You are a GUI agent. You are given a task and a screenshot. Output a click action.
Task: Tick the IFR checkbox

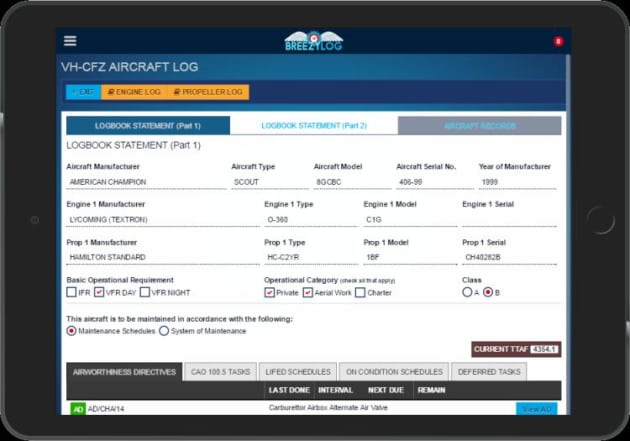[x=71, y=292]
